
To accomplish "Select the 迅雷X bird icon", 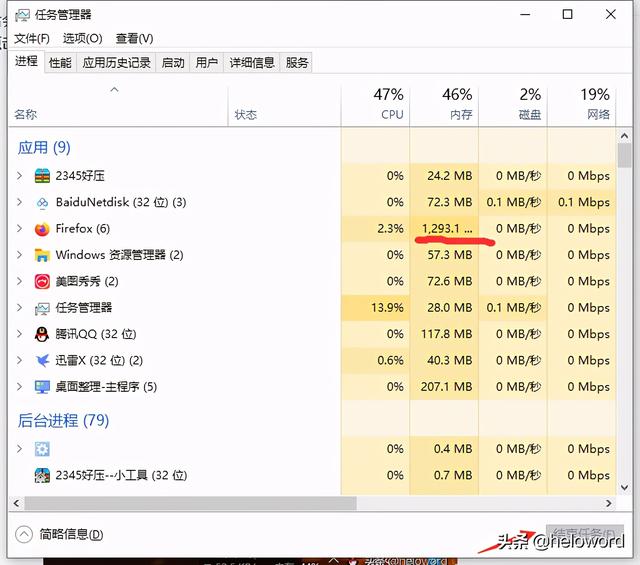I will pos(42,360).
